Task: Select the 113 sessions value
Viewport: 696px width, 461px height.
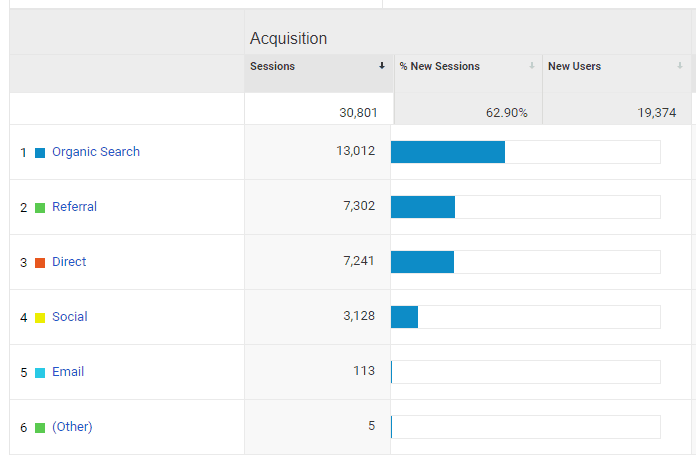Action: pos(364,371)
